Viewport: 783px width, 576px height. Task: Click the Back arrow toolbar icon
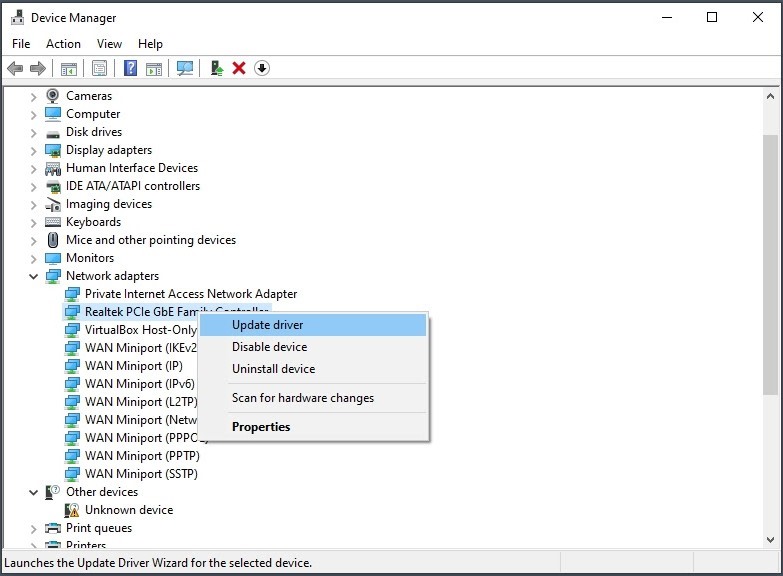[x=15, y=68]
